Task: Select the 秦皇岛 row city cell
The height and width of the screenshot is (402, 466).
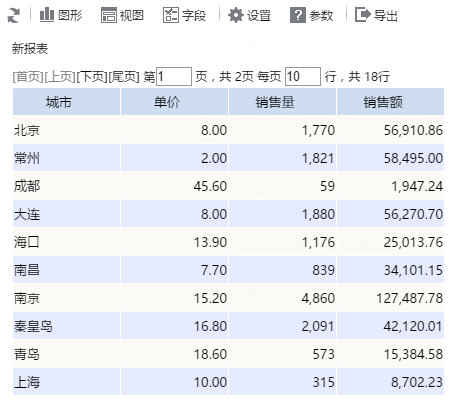Action: pyautogui.click(x=66, y=326)
